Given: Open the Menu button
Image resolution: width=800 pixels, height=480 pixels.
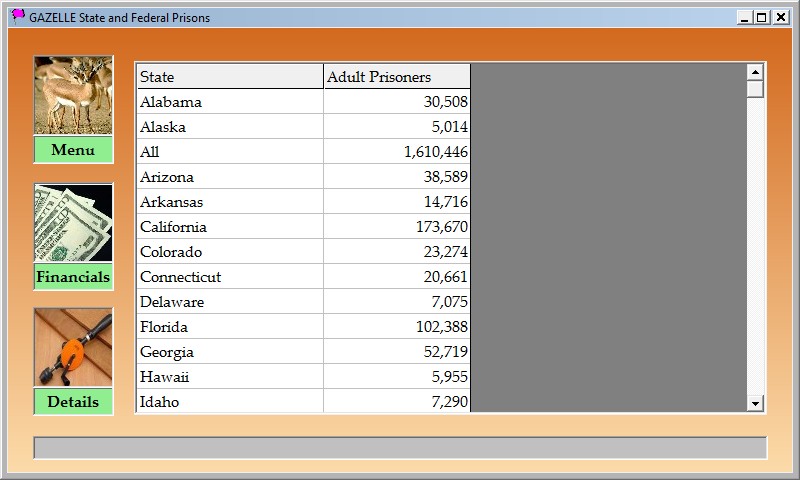Looking at the screenshot, I should 73,150.
